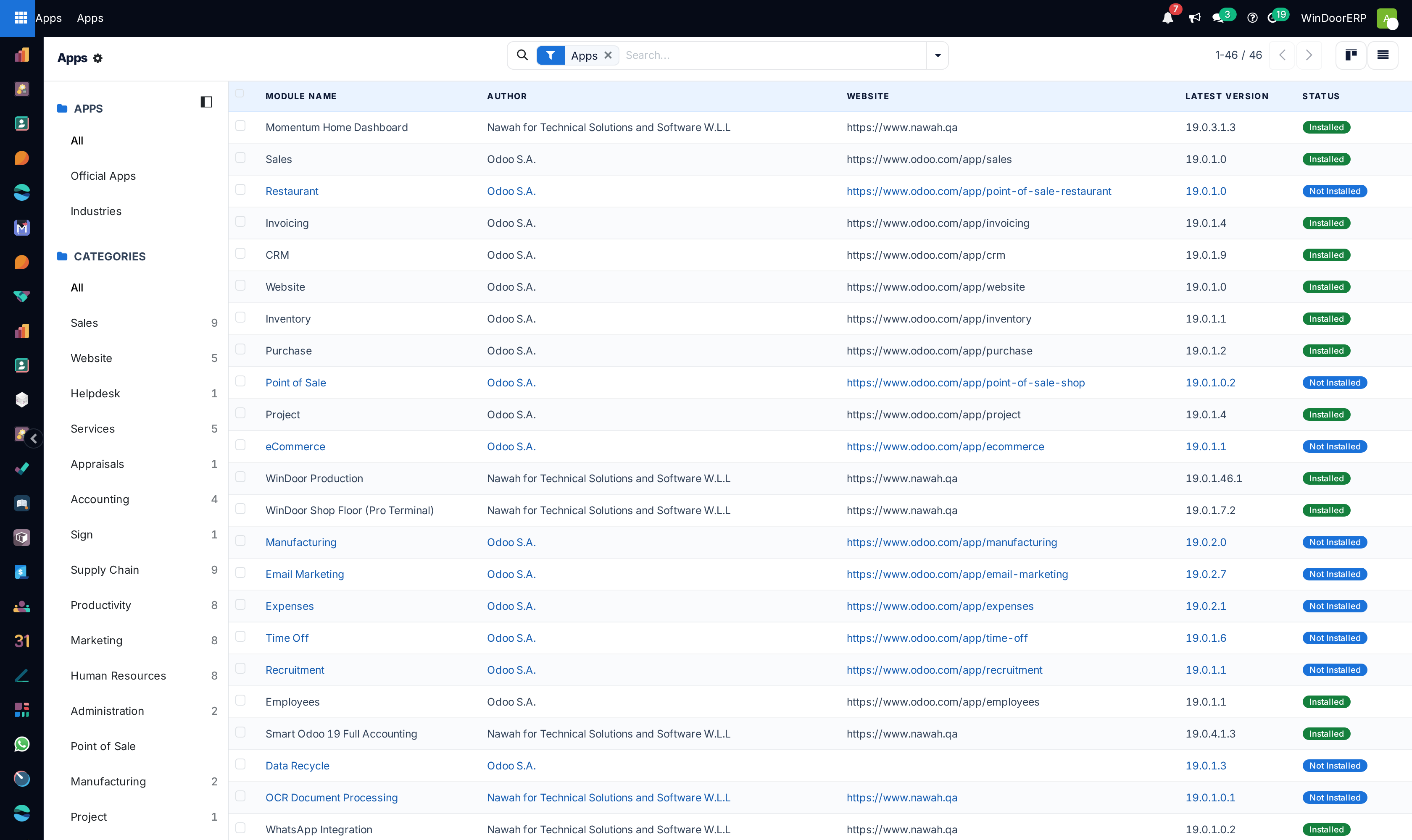Open the dollar invoice icon in sidebar
The height and width of the screenshot is (840, 1412).
point(21,572)
